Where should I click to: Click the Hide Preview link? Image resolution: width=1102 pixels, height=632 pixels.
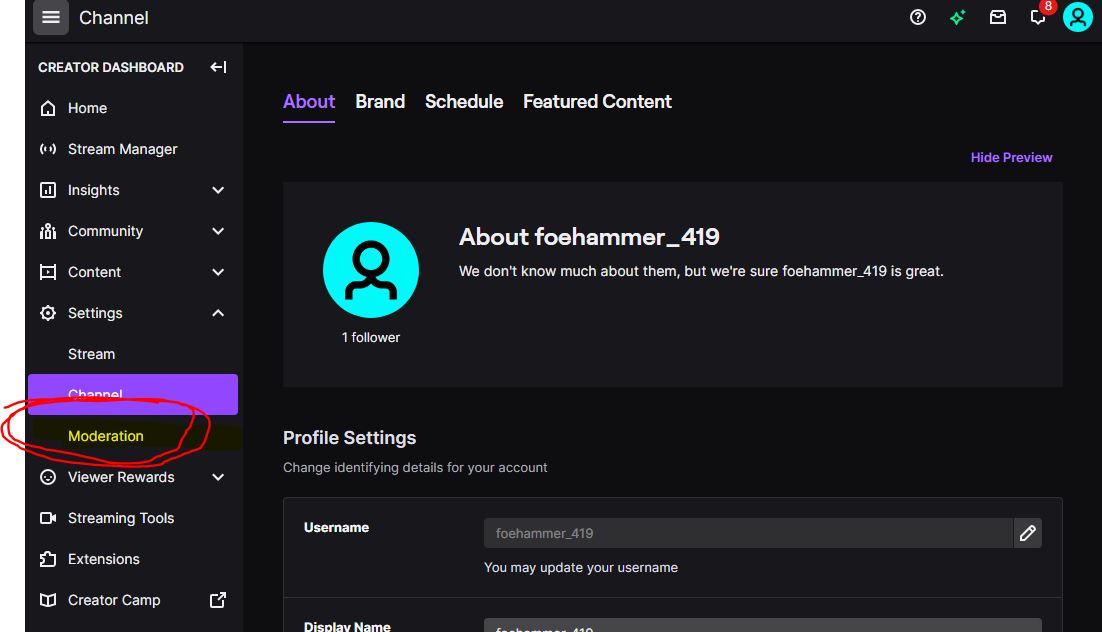[x=1011, y=157]
